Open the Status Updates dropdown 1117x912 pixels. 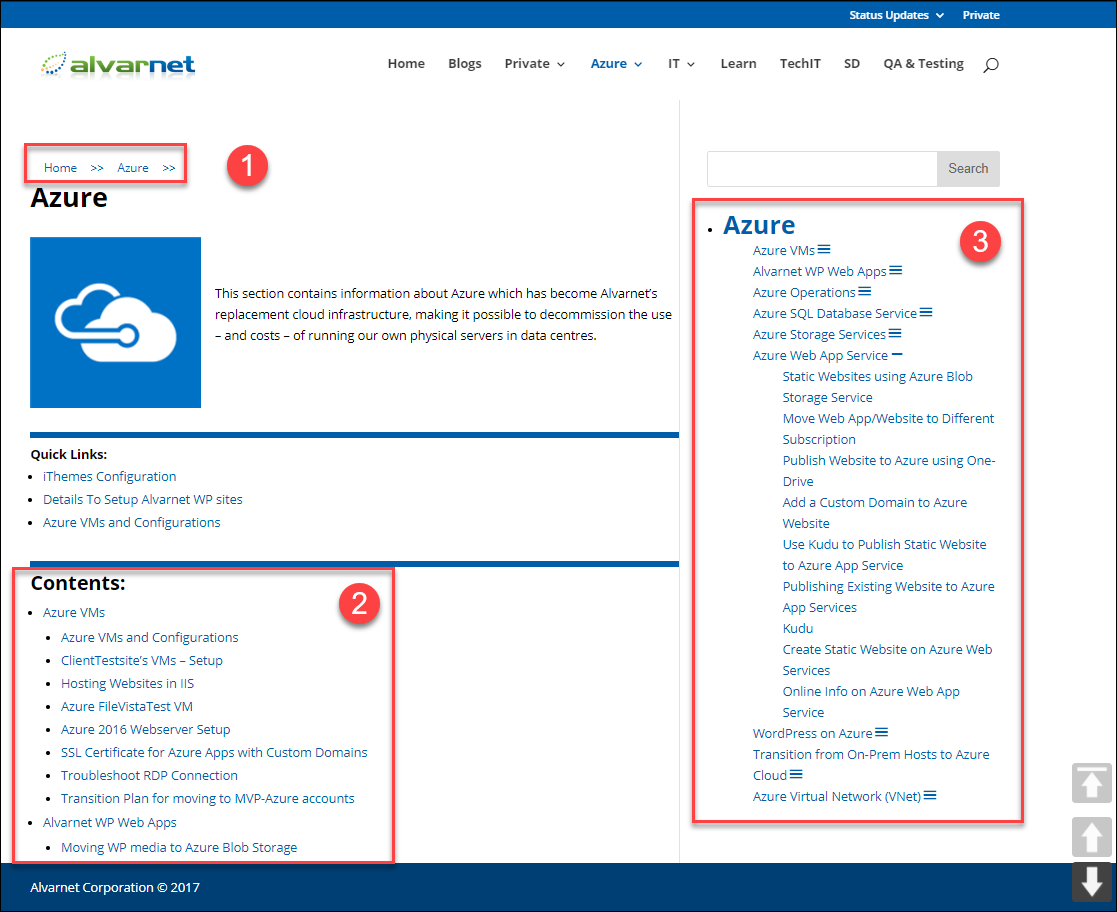[x=896, y=15]
